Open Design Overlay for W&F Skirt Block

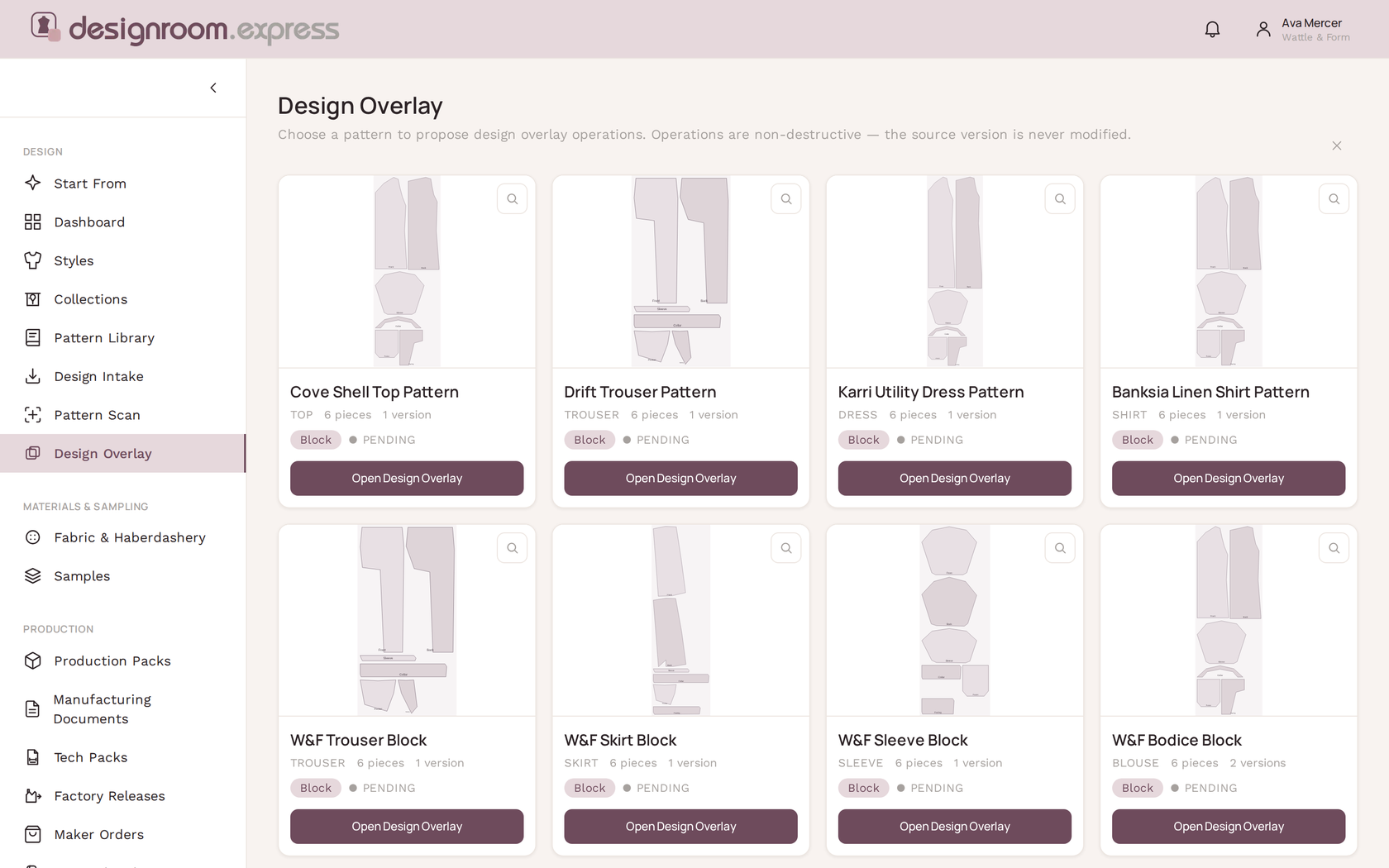point(680,827)
